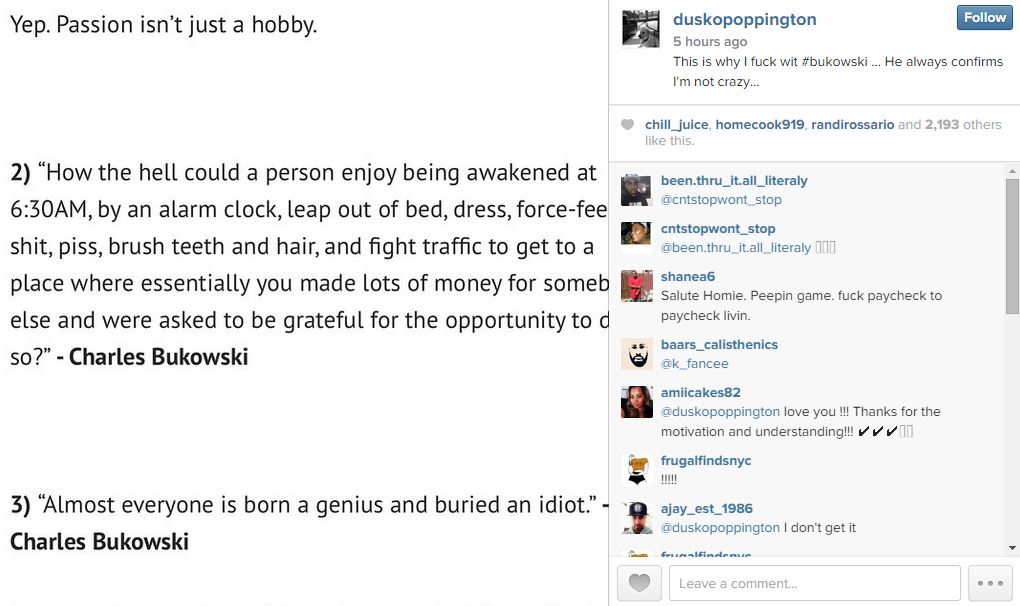The width and height of the screenshot is (1020, 606).
Task: Open cntstopwont_stop's profile picture
Action: click(637, 238)
